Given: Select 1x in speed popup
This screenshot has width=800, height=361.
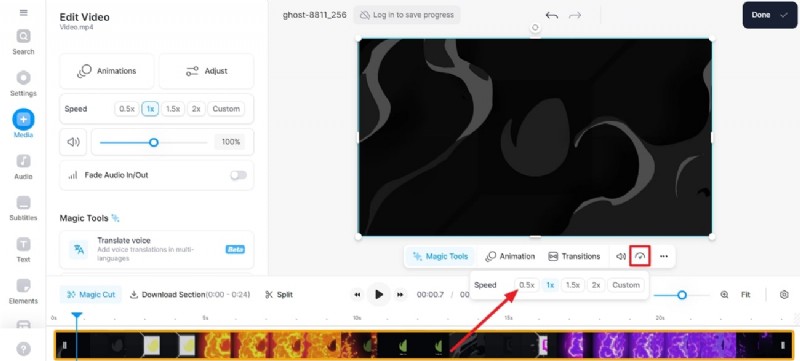Looking at the screenshot, I should (x=550, y=285).
